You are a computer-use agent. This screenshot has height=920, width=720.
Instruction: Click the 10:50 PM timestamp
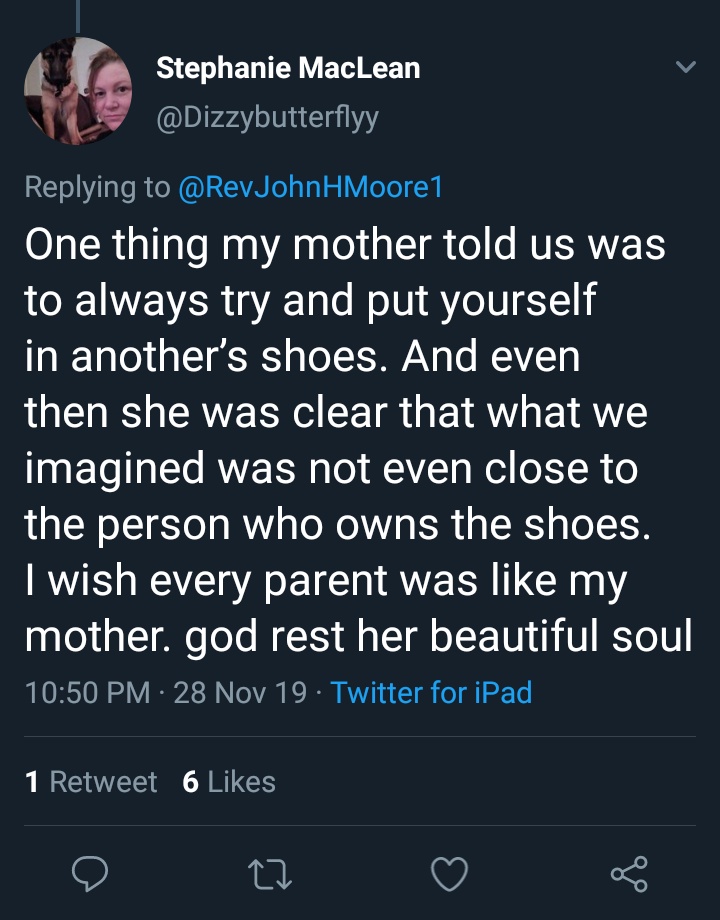tap(87, 692)
